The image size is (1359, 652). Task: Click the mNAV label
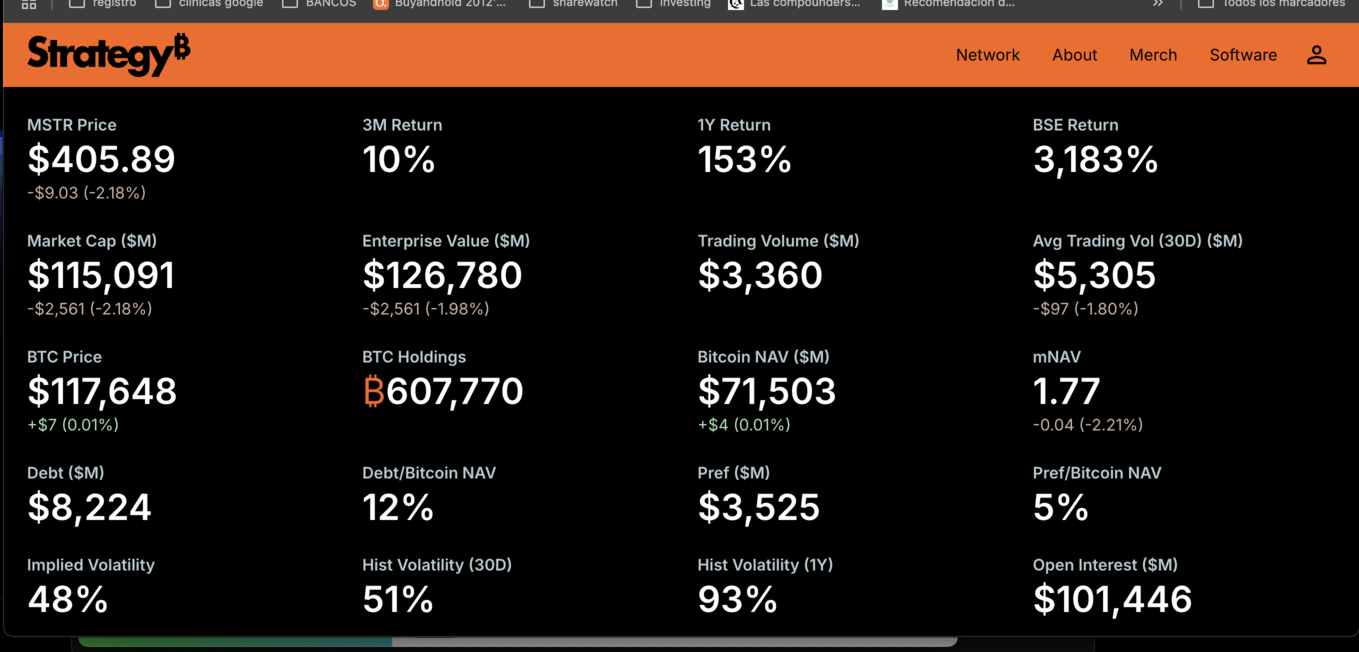[1057, 357]
